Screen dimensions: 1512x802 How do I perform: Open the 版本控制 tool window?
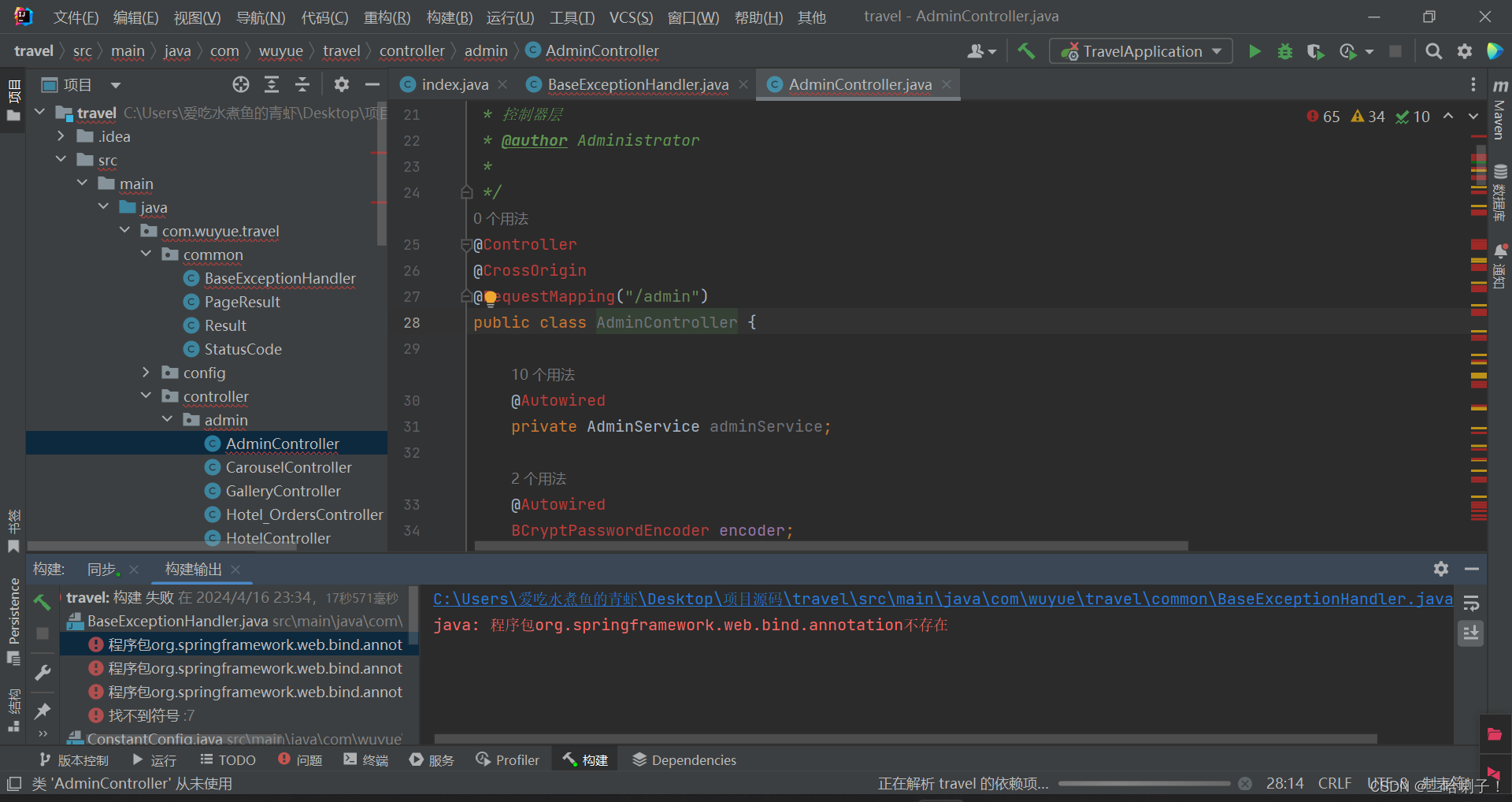click(74, 760)
